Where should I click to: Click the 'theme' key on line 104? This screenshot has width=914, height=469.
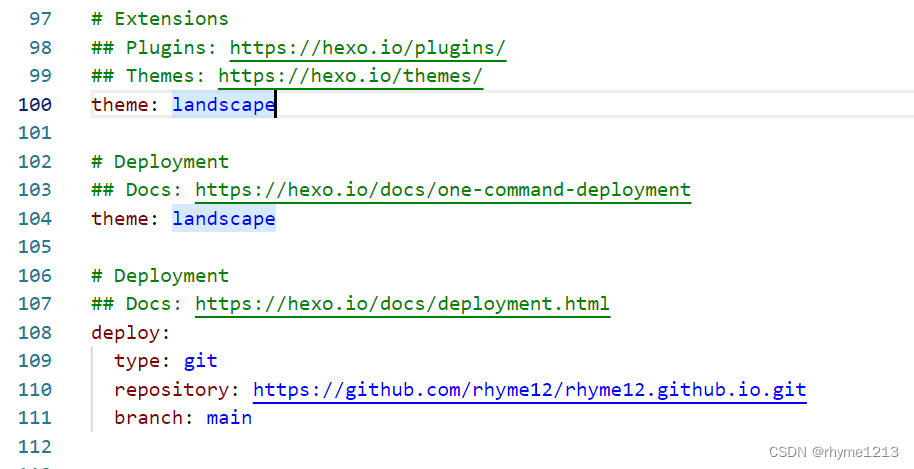click(x=119, y=219)
